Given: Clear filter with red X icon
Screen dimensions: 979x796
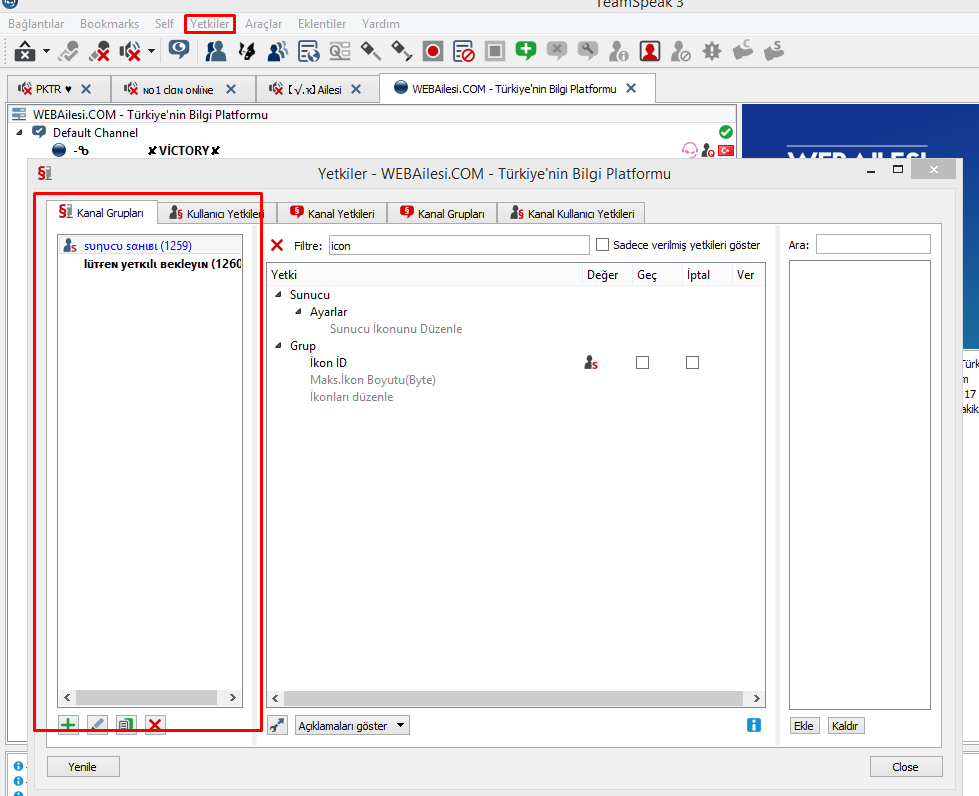Looking at the screenshot, I should 277,245.
